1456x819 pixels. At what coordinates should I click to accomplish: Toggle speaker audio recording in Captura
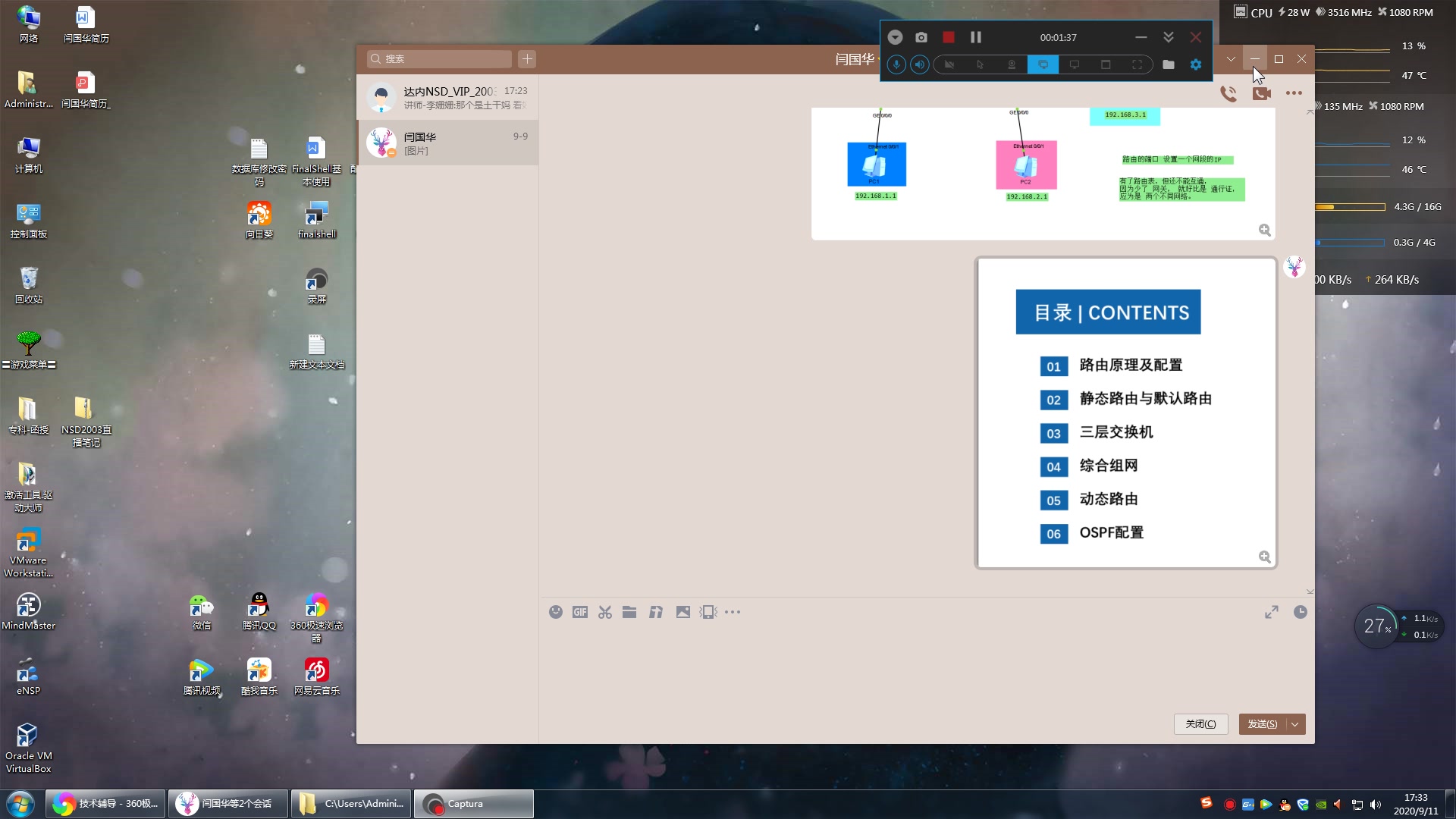click(x=919, y=64)
